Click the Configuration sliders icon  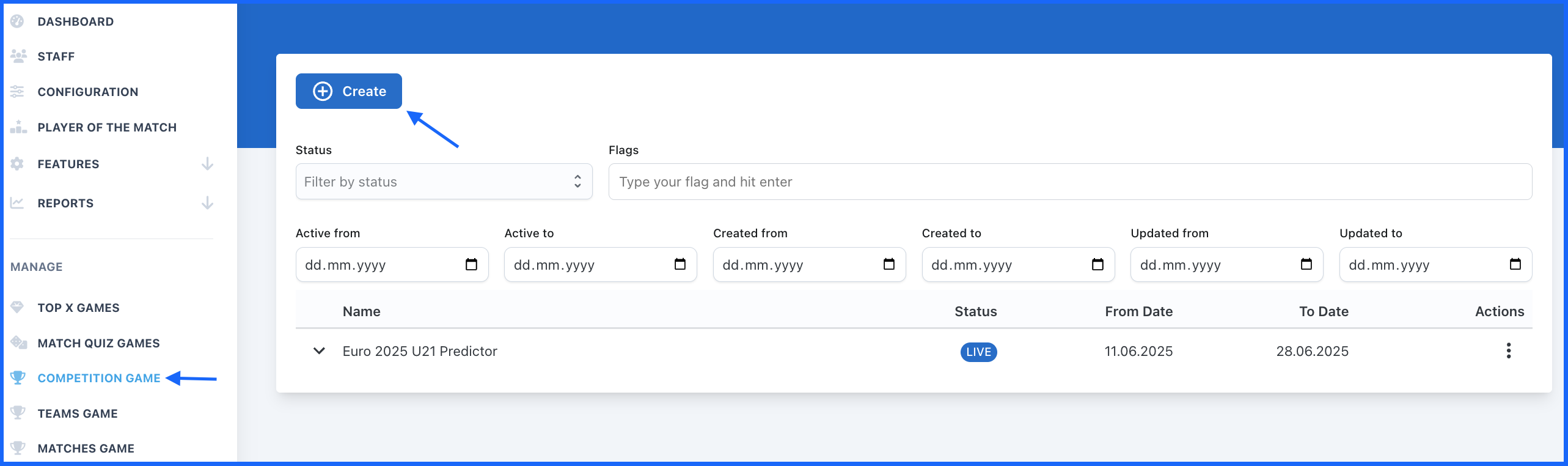coord(17,92)
